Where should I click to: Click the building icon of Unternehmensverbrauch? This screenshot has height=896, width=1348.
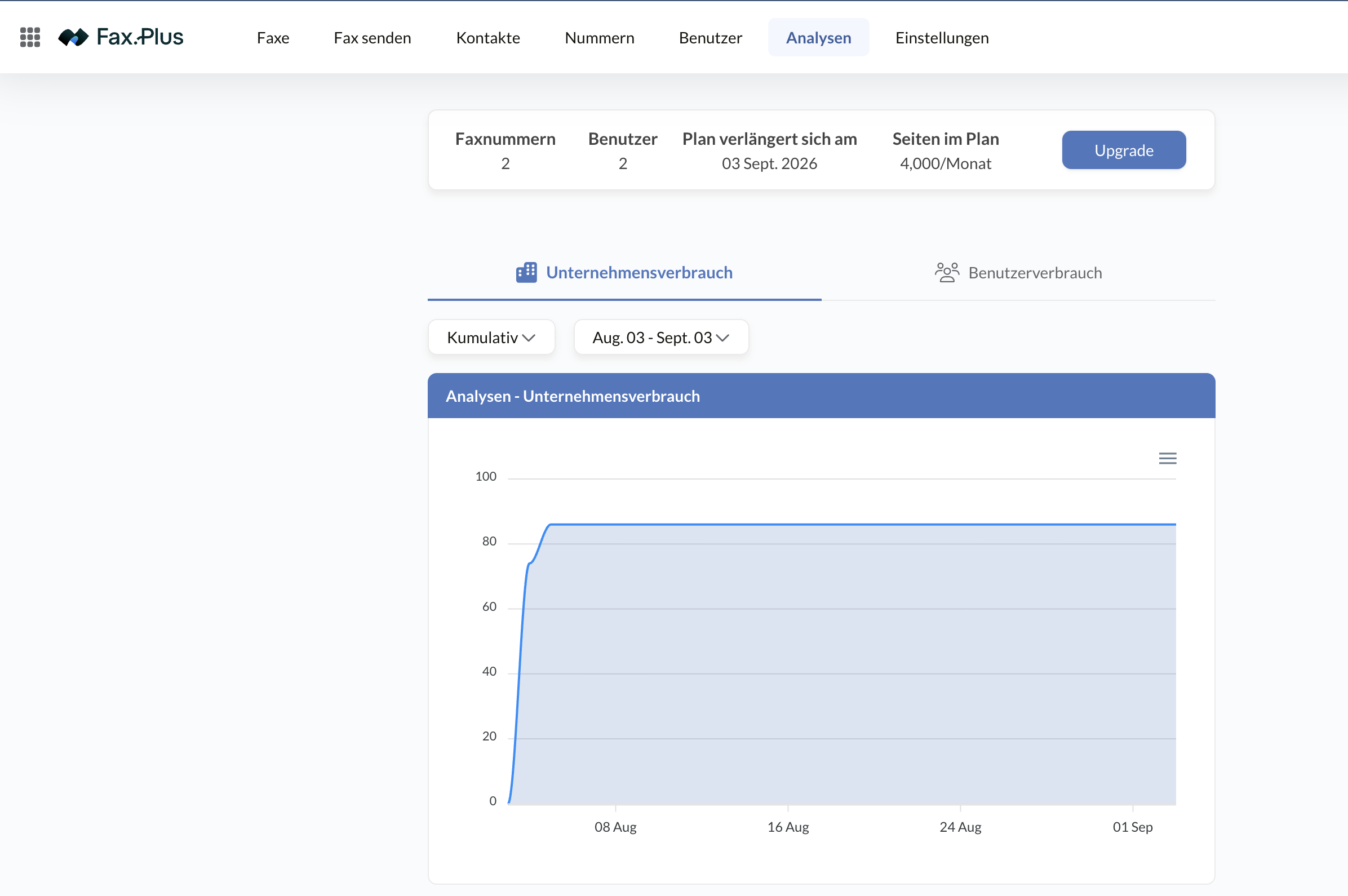tap(526, 273)
